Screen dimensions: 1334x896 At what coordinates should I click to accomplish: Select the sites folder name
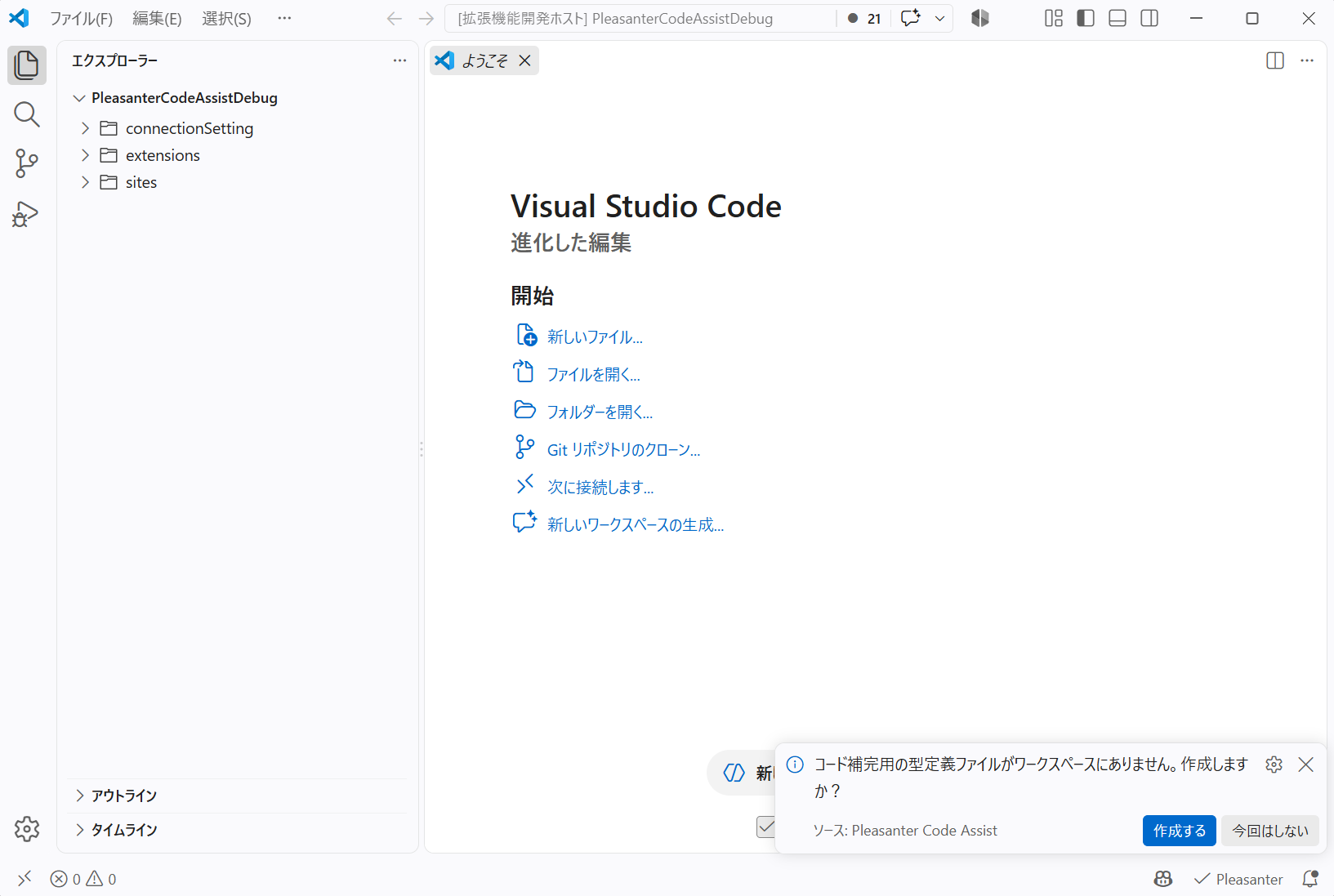coord(141,182)
